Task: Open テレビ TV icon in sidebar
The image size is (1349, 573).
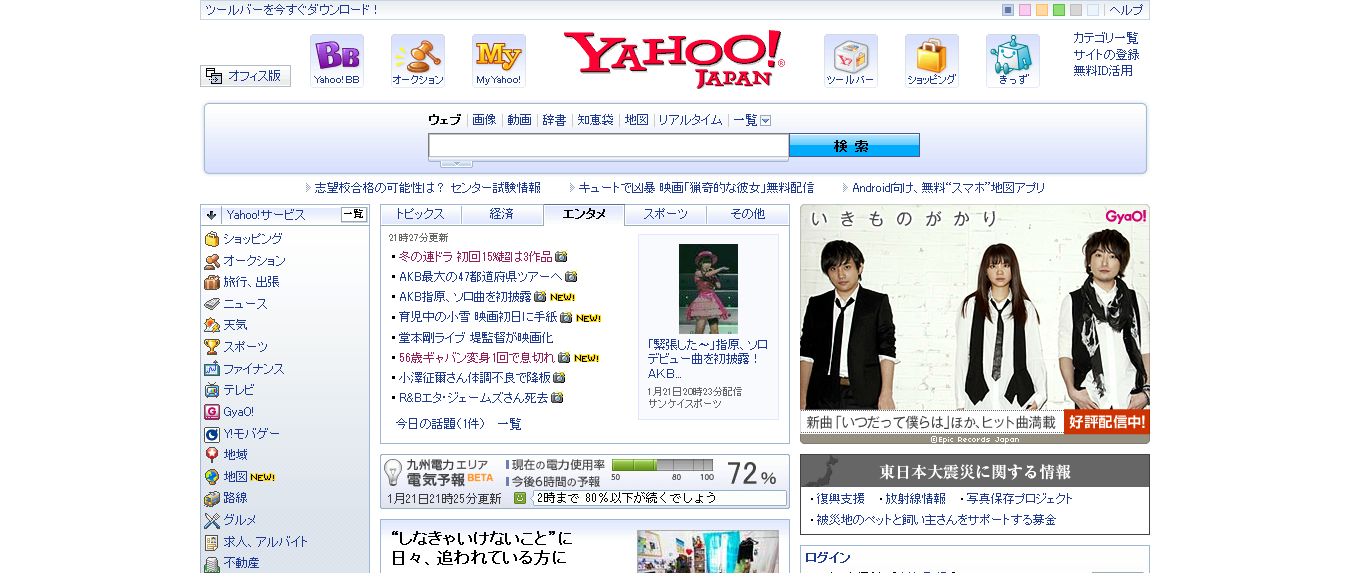Action: click(212, 390)
